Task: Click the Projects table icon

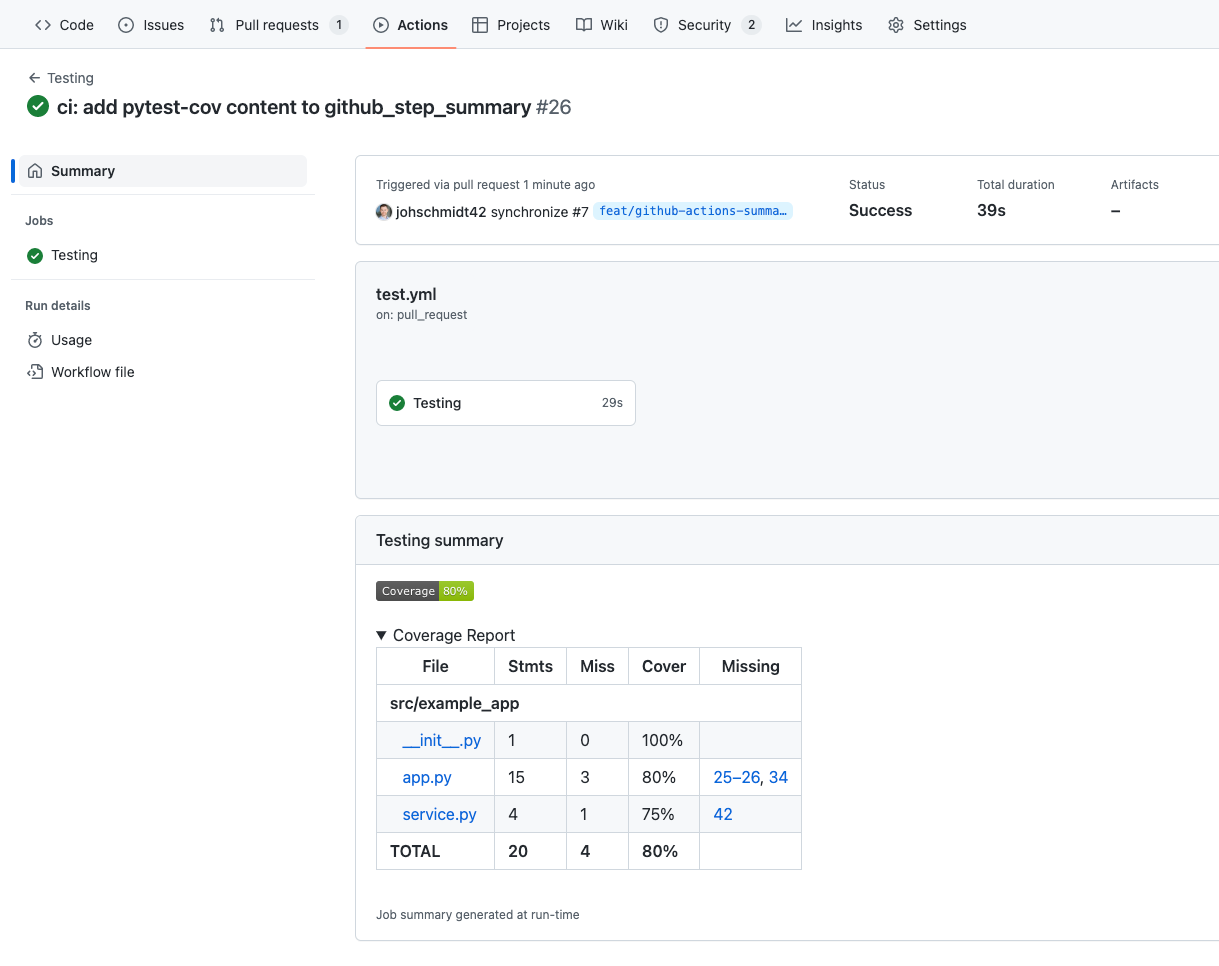Action: pyautogui.click(x=480, y=25)
